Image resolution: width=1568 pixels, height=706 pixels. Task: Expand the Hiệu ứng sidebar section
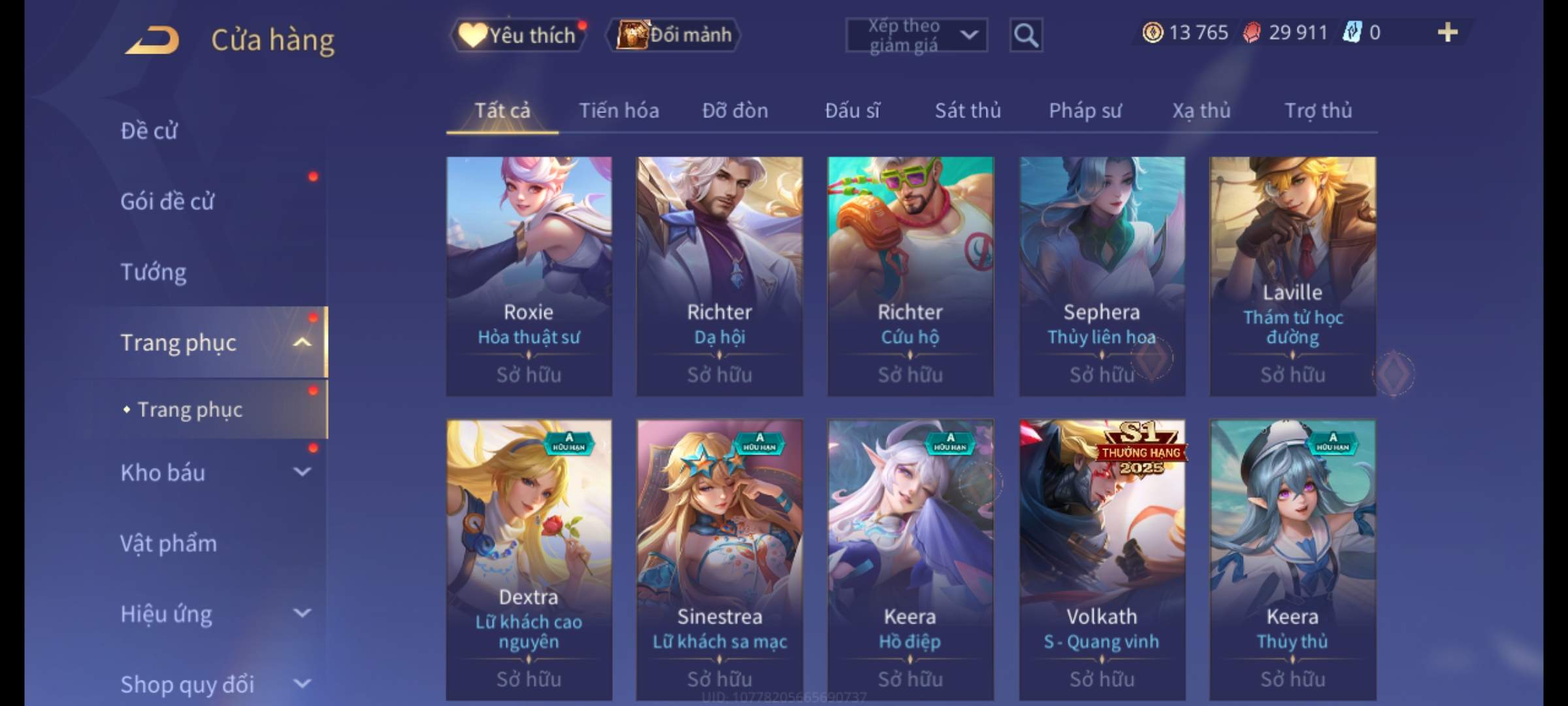tap(302, 613)
